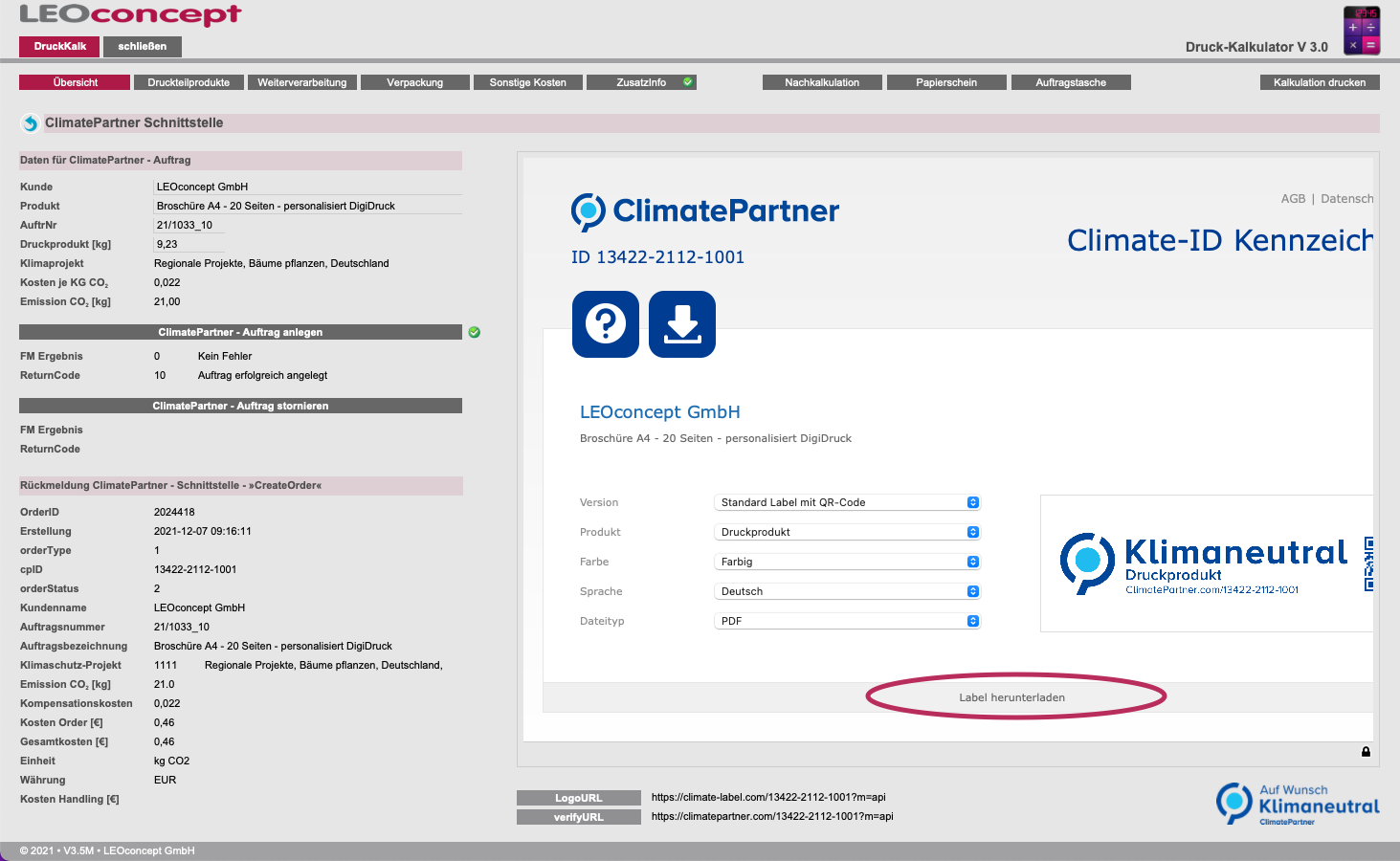Click ClimatePartner - Auftrag anlegen button
1400x861 pixels.
[x=240, y=332]
